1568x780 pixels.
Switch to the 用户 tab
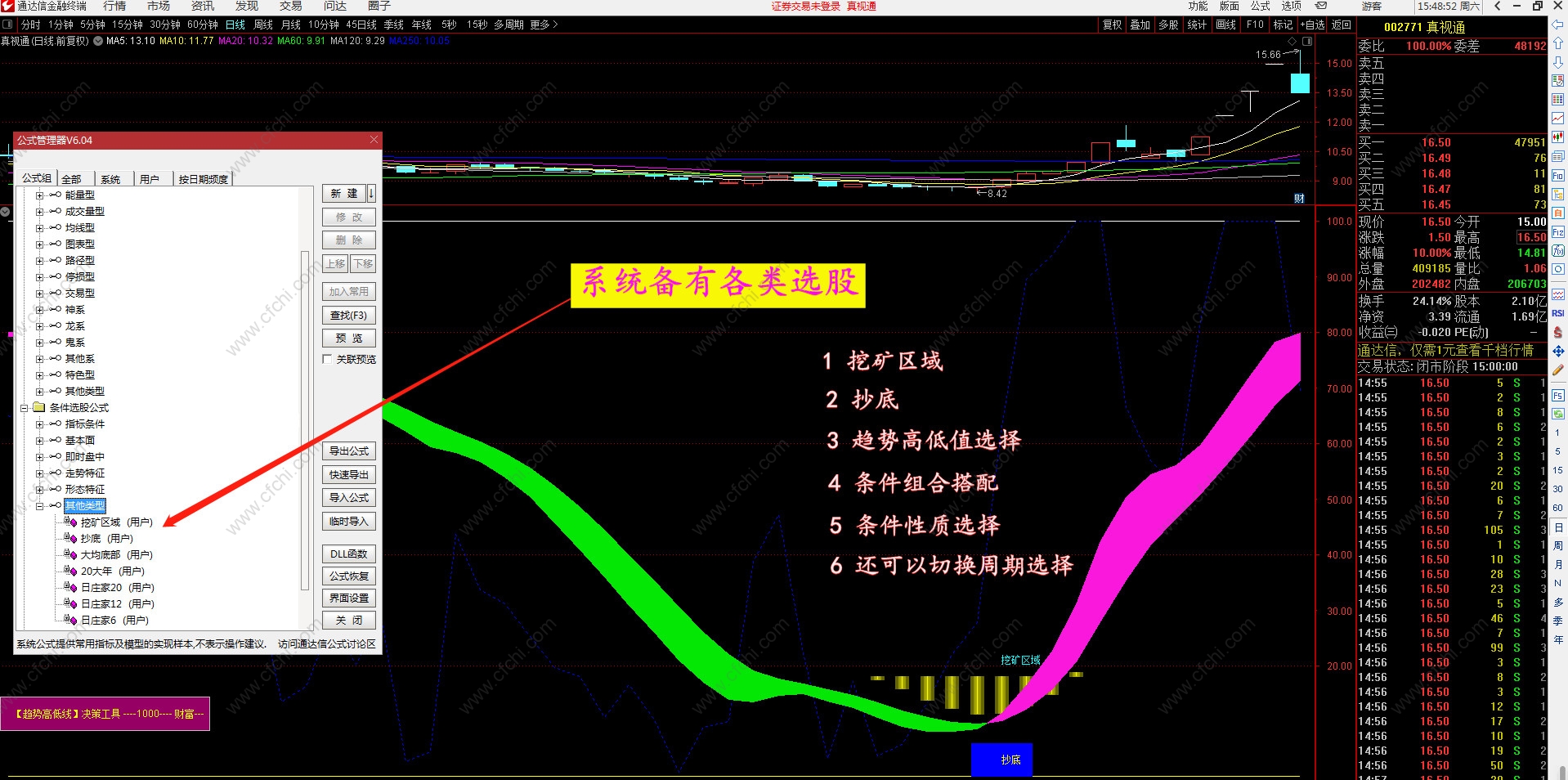(150, 179)
